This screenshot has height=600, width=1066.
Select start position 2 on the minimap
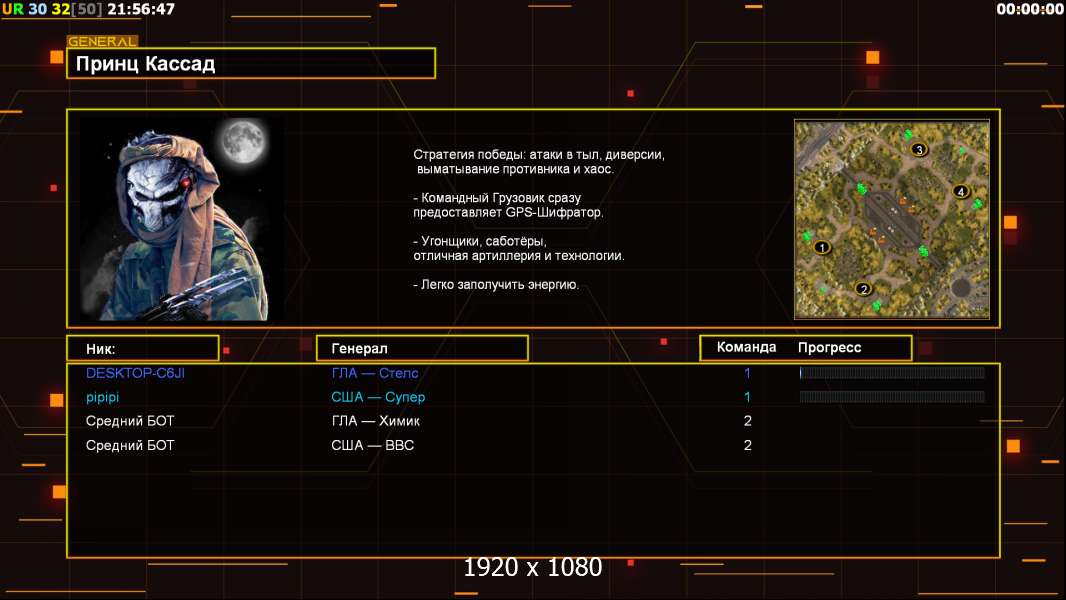coord(863,289)
